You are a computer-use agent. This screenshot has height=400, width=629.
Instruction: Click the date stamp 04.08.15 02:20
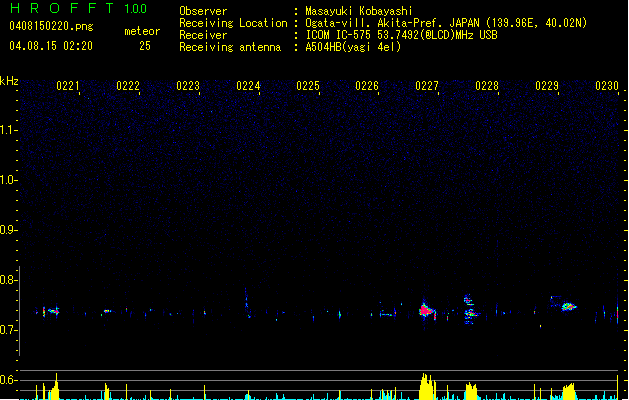(x=51, y=46)
